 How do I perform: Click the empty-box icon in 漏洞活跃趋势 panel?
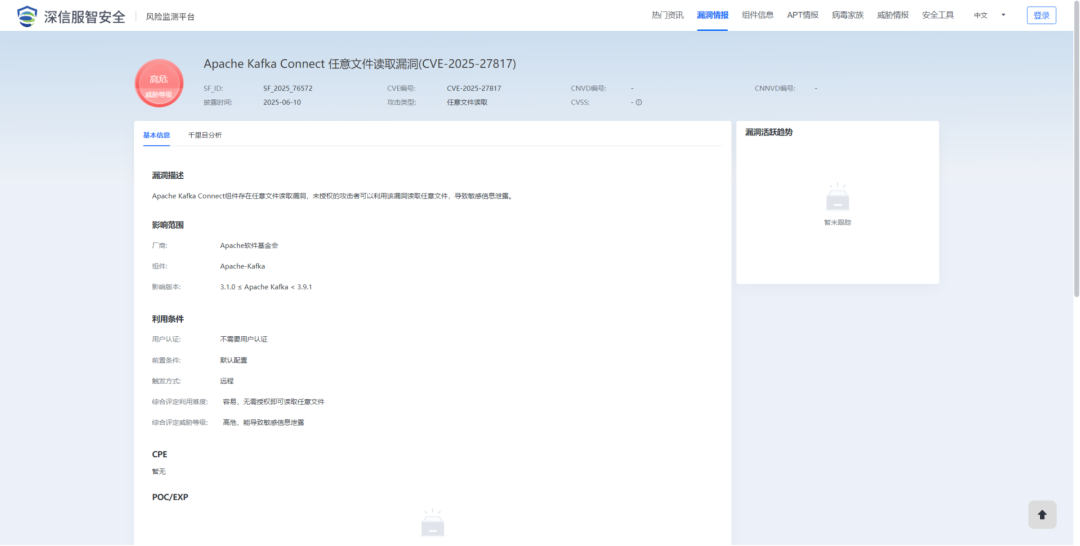[x=838, y=198]
